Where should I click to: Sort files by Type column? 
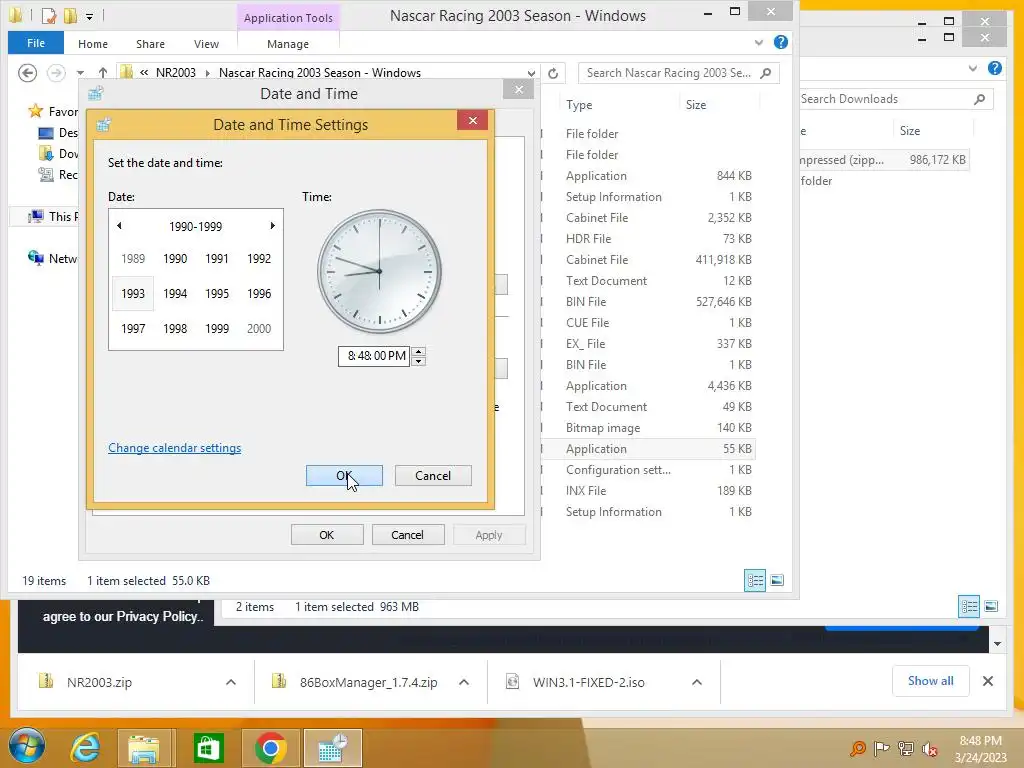579,104
